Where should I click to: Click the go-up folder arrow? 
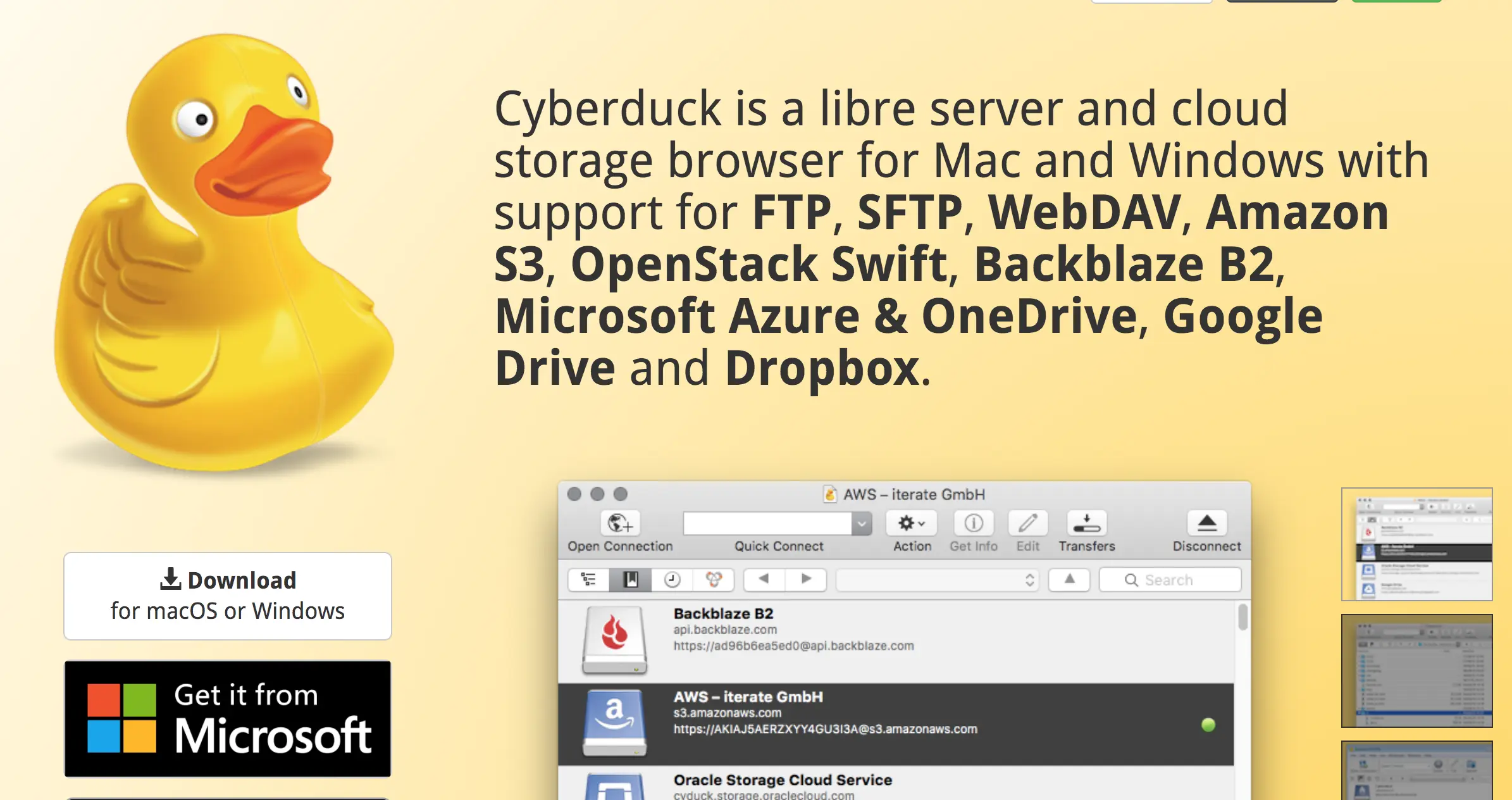1069,579
